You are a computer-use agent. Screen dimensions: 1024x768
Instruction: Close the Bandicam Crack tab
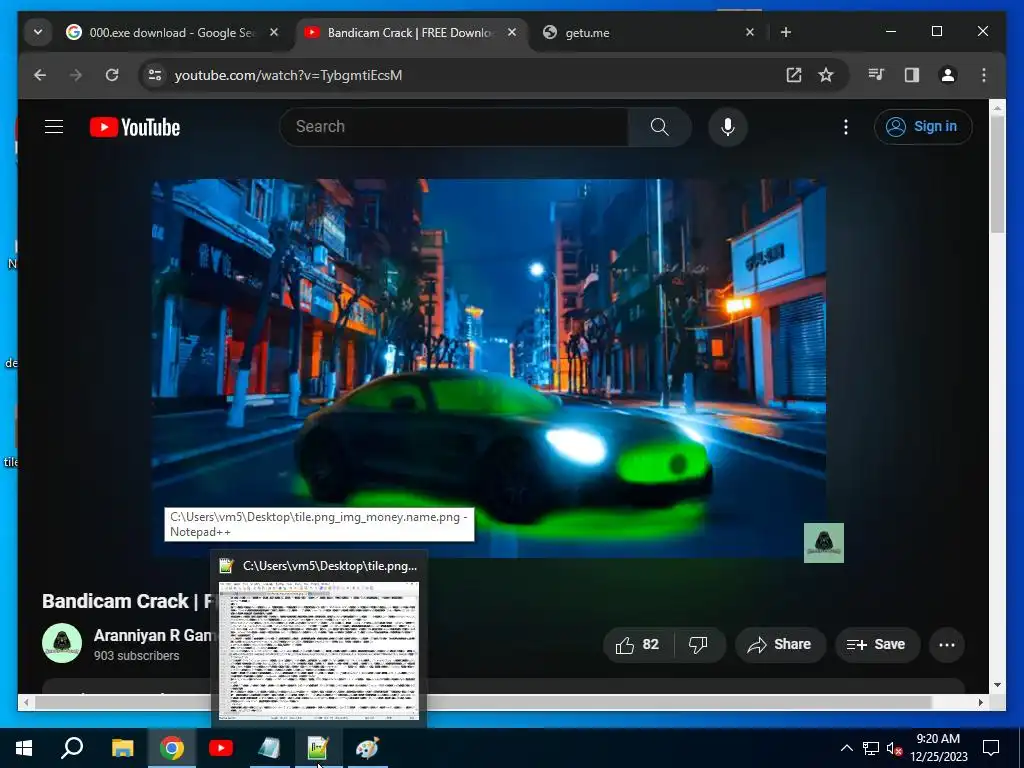coord(512,32)
